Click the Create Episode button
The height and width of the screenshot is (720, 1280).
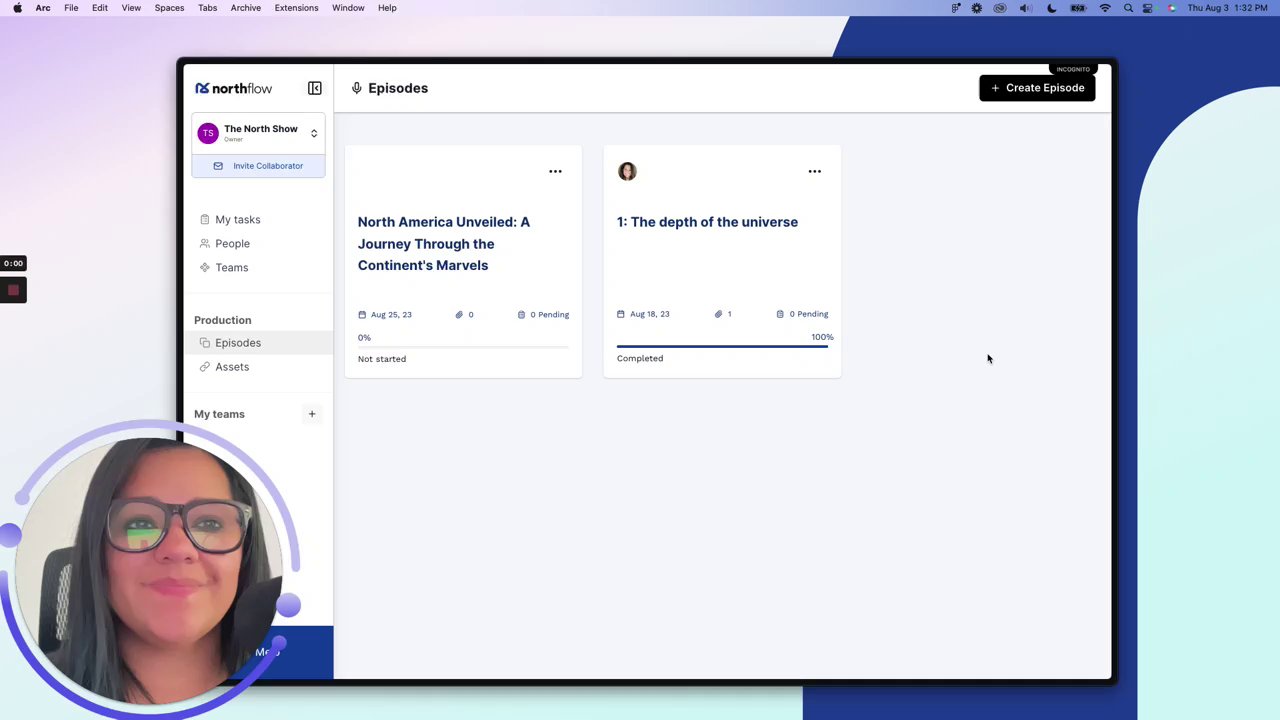coord(1037,88)
